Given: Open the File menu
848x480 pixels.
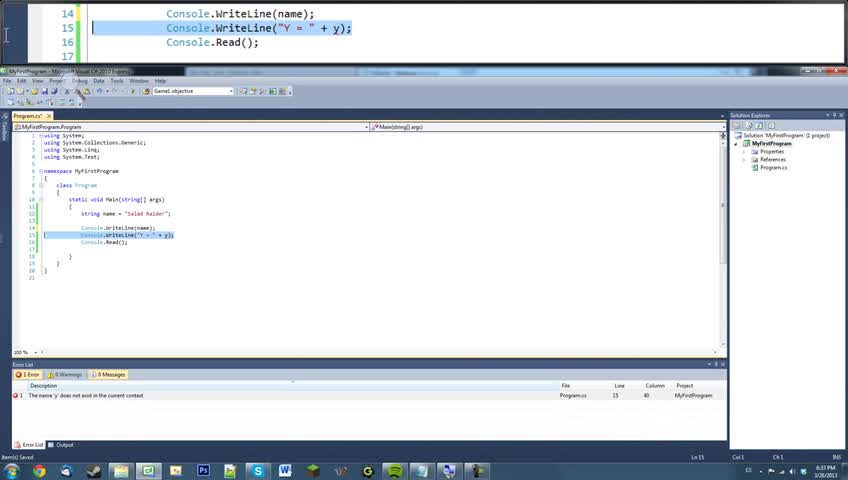Looking at the screenshot, I should pos(7,81).
